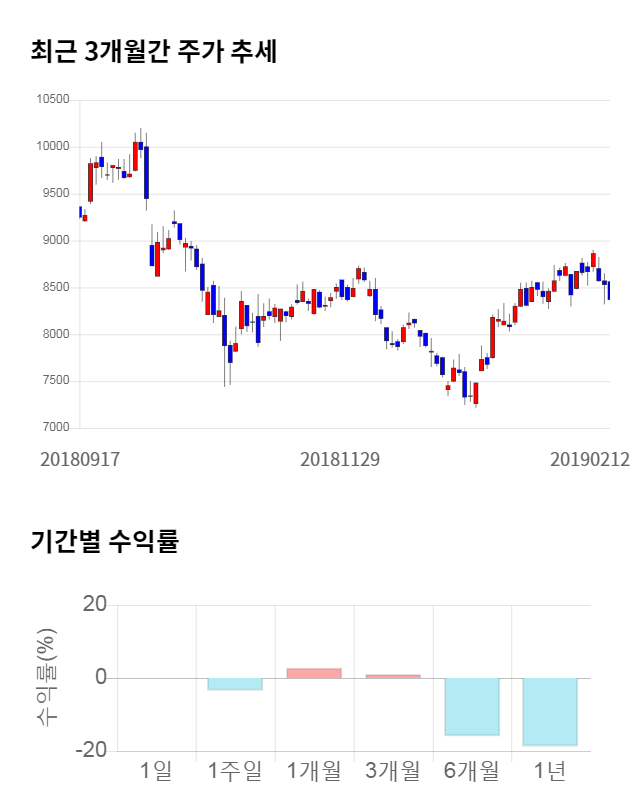Viewport: 640px width, 810px height.
Task: Select the '1년' period label
Action: click(x=550, y=771)
